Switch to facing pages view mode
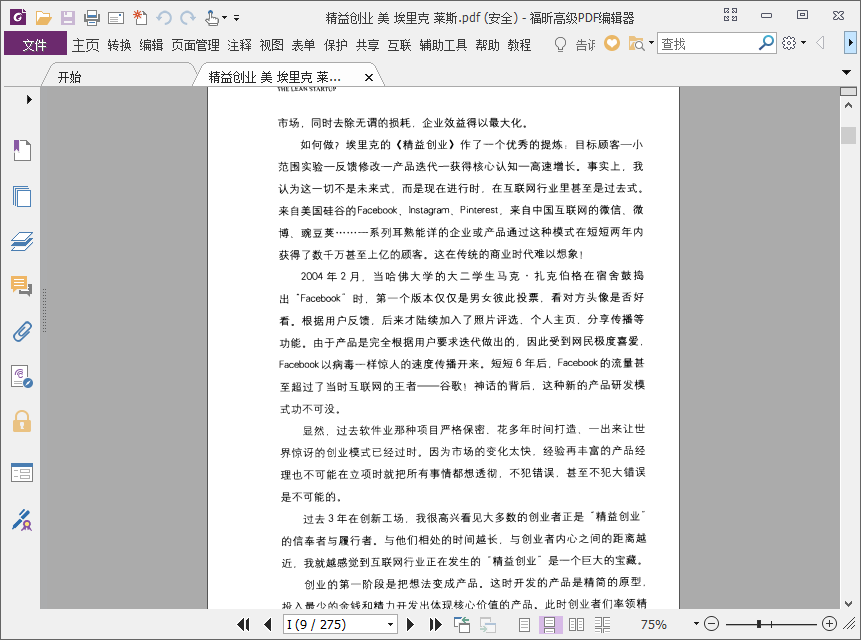 click(576, 624)
